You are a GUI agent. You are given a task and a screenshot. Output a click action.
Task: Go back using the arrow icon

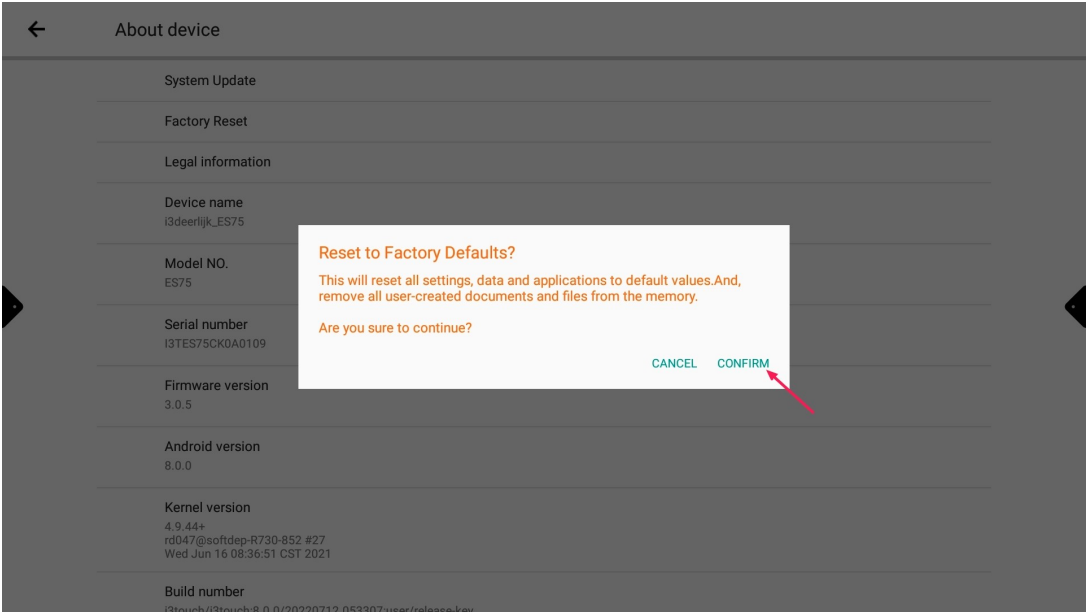coord(36,30)
